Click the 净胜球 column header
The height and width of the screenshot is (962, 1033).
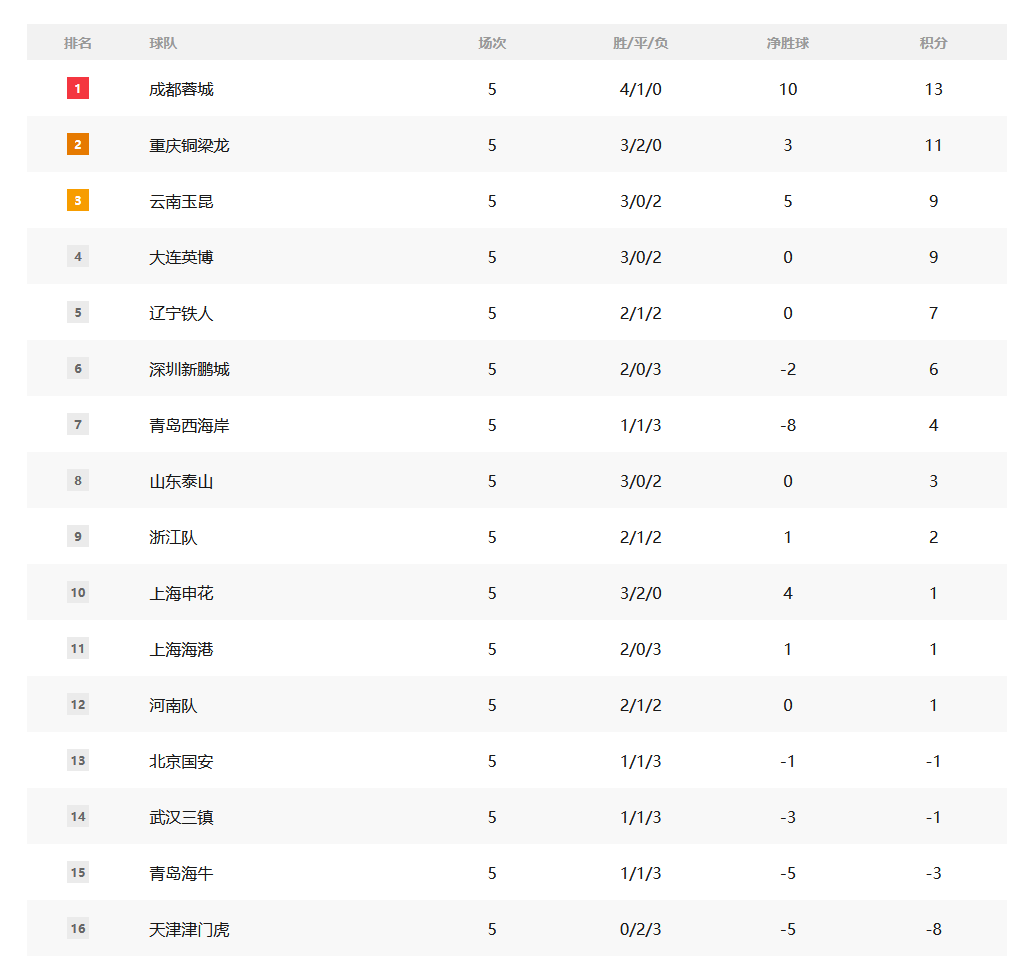click(x=788, y=43)
